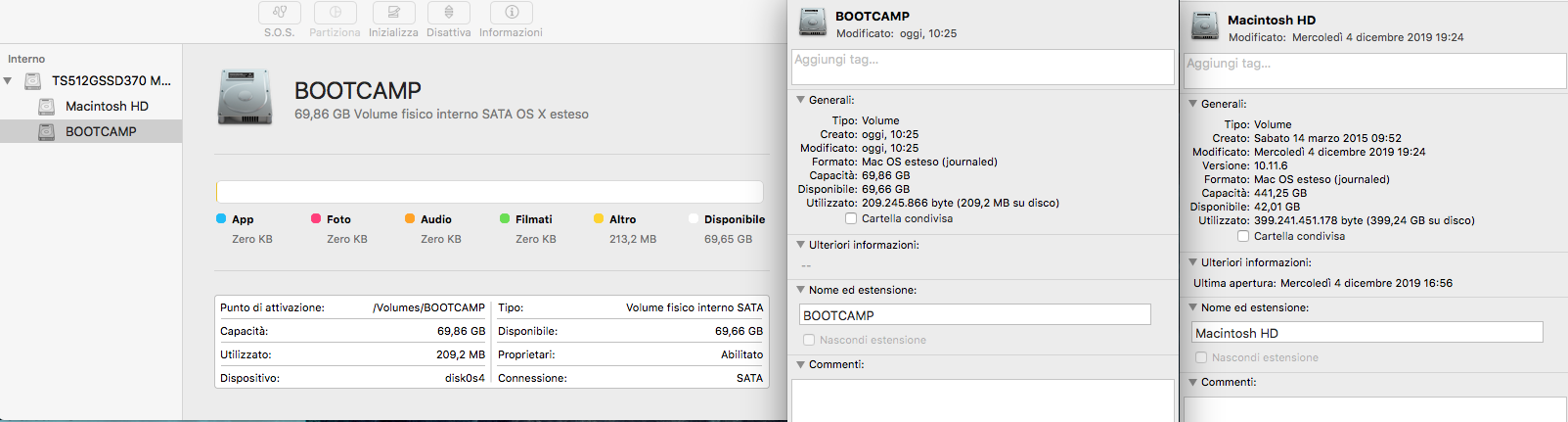Toggle Nascondi estensione in BOOTCAMP info
Screen dimensions: 1568x422
[x=809, y=340]
